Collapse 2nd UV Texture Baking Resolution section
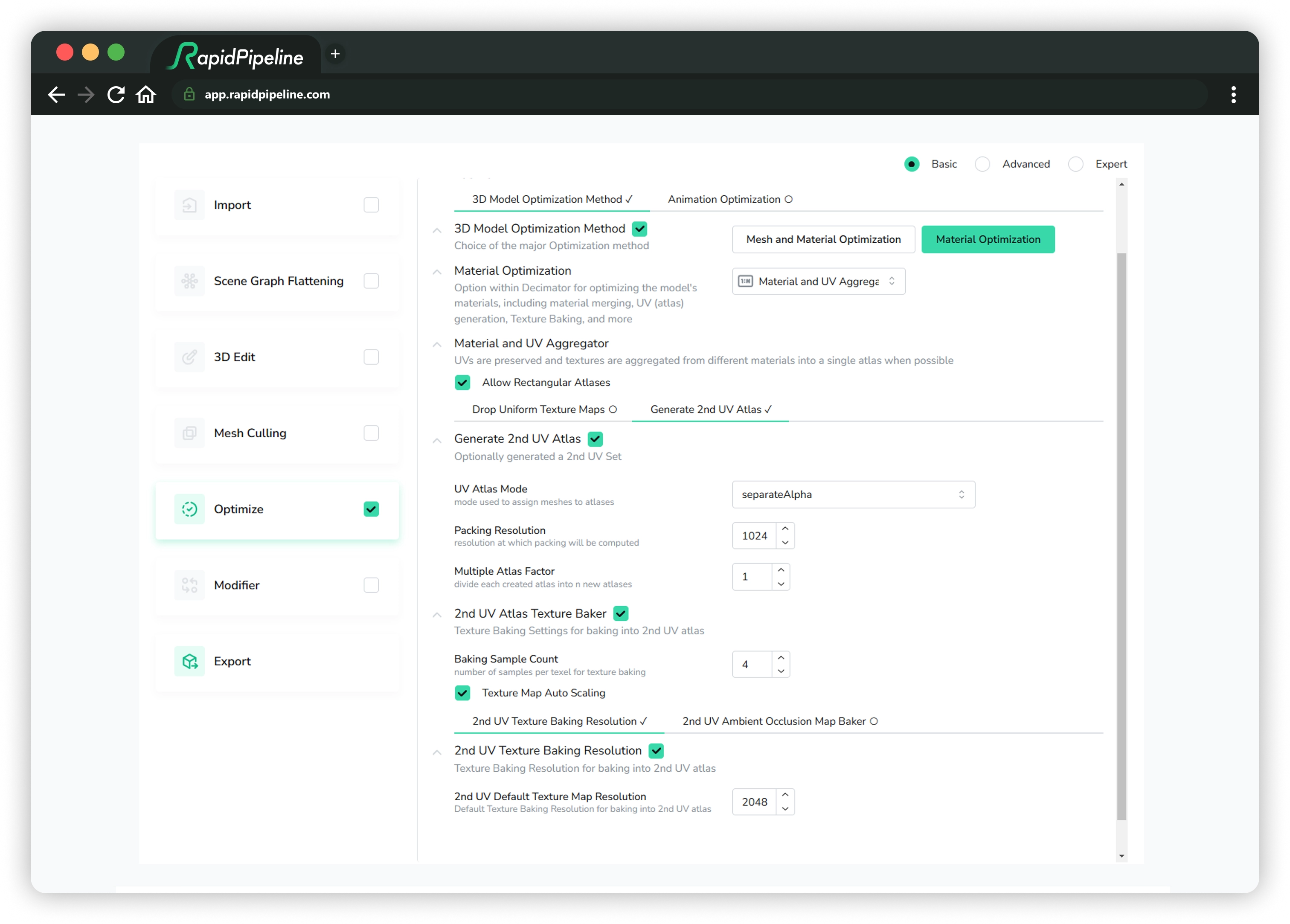 [437, 753]
